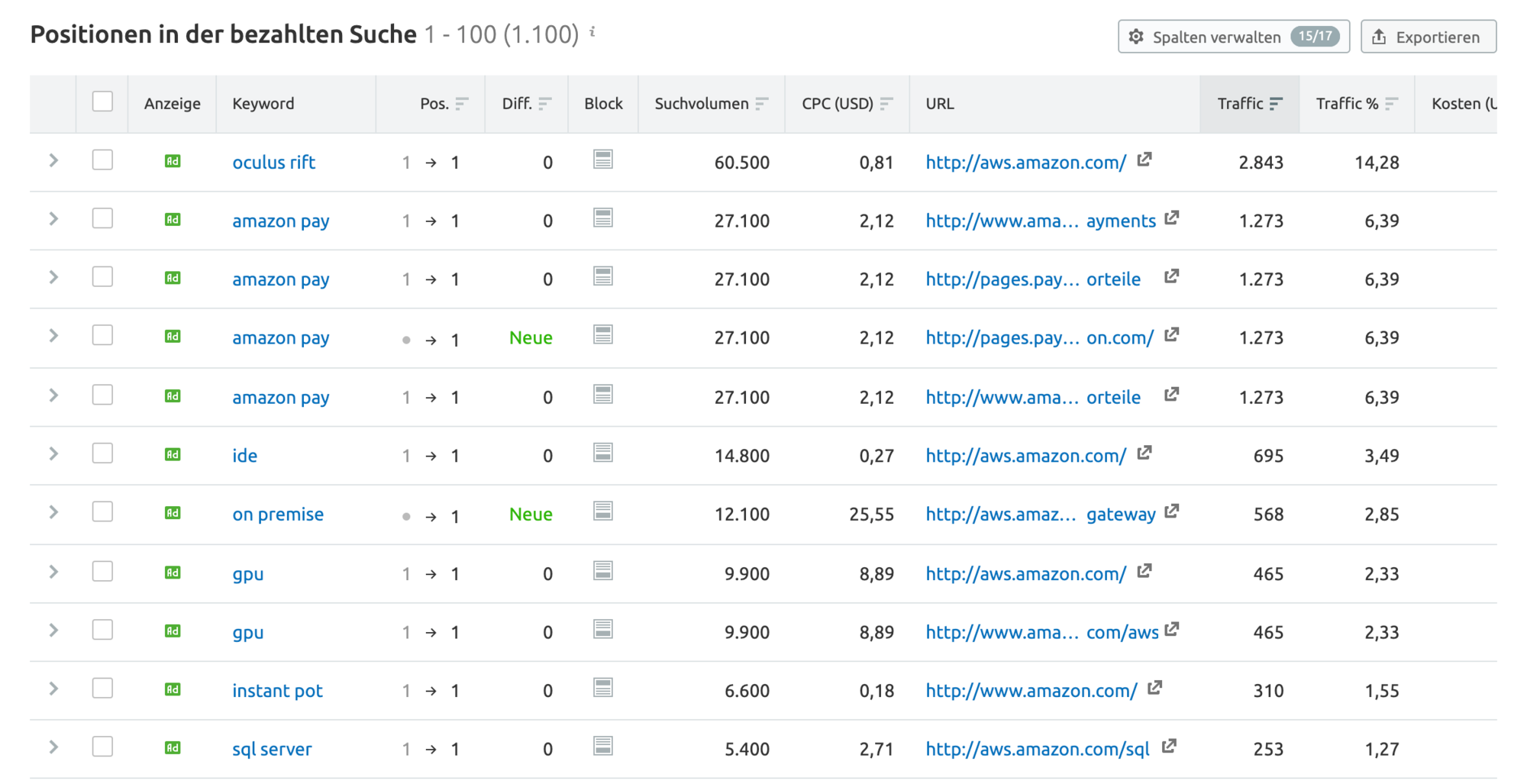Click the Exportieren button
Screen dimensions: 1527x784
point(1429,37)
